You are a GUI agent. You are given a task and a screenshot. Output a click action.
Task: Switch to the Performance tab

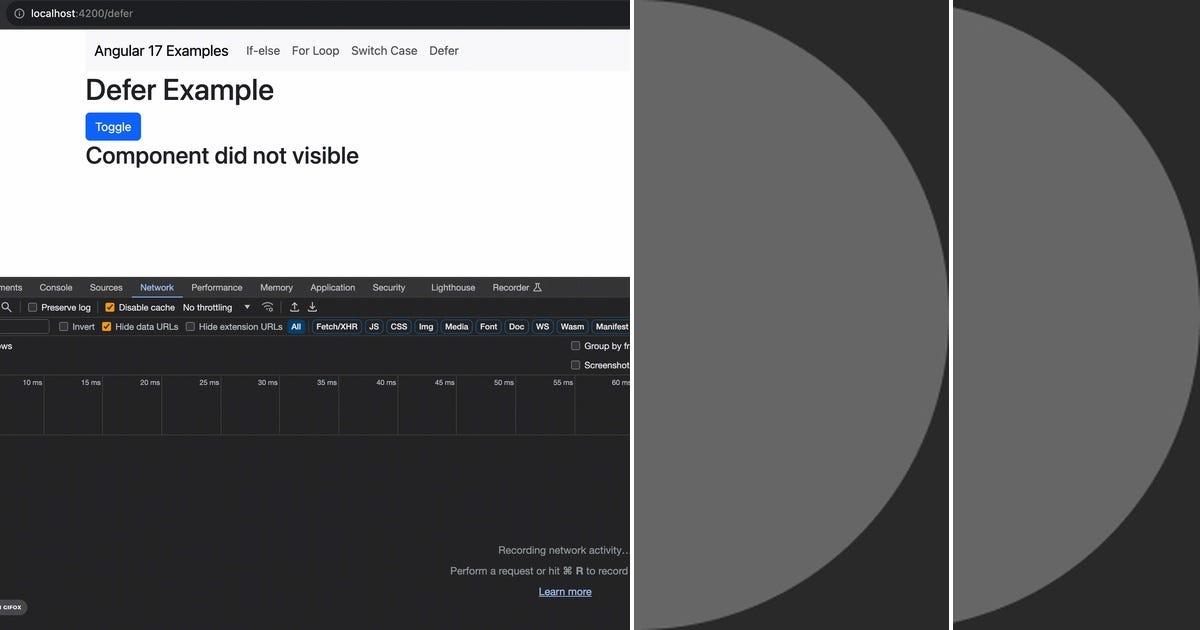[x=217, y=288]
